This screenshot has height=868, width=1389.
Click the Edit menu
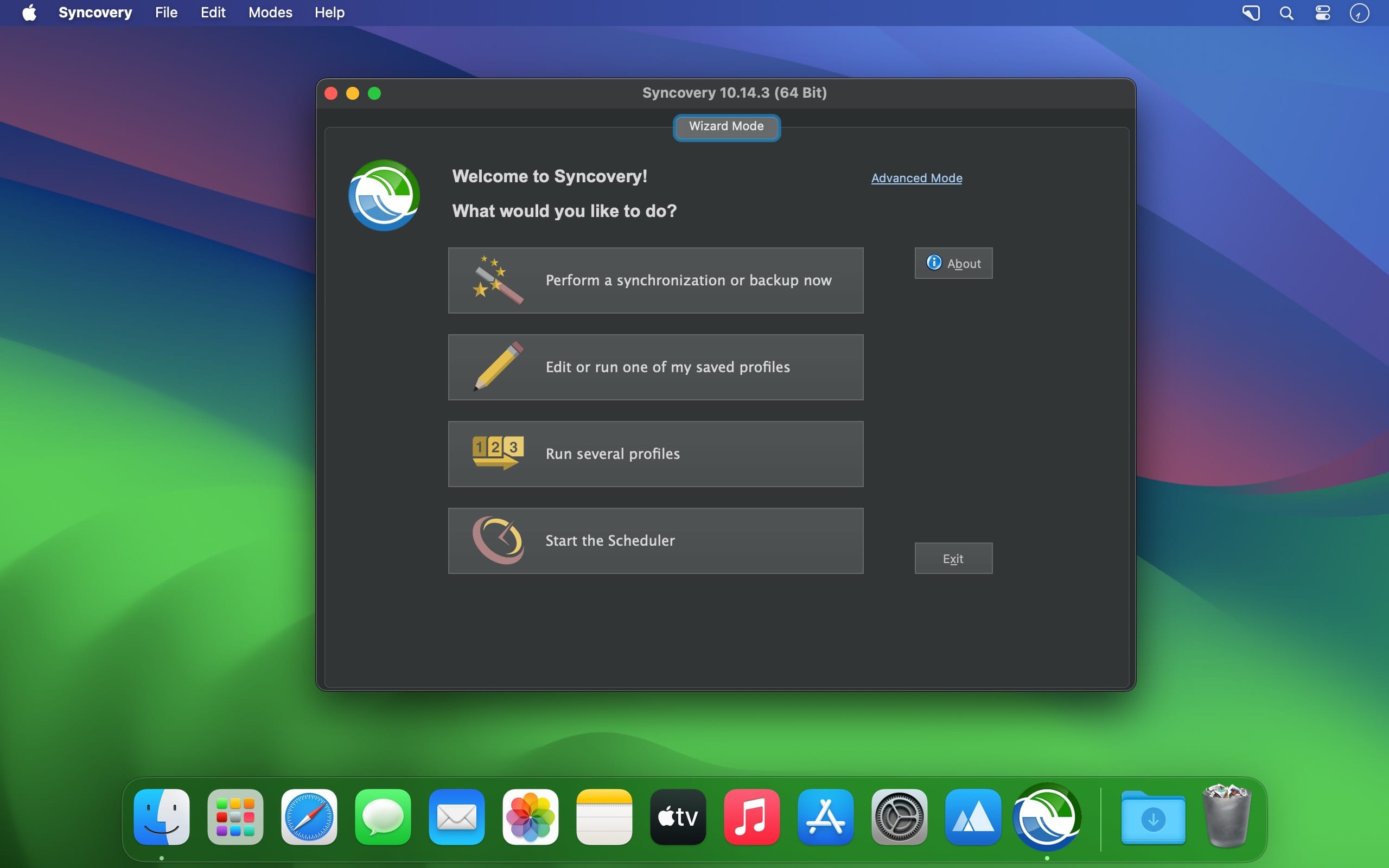pos(212,12)
